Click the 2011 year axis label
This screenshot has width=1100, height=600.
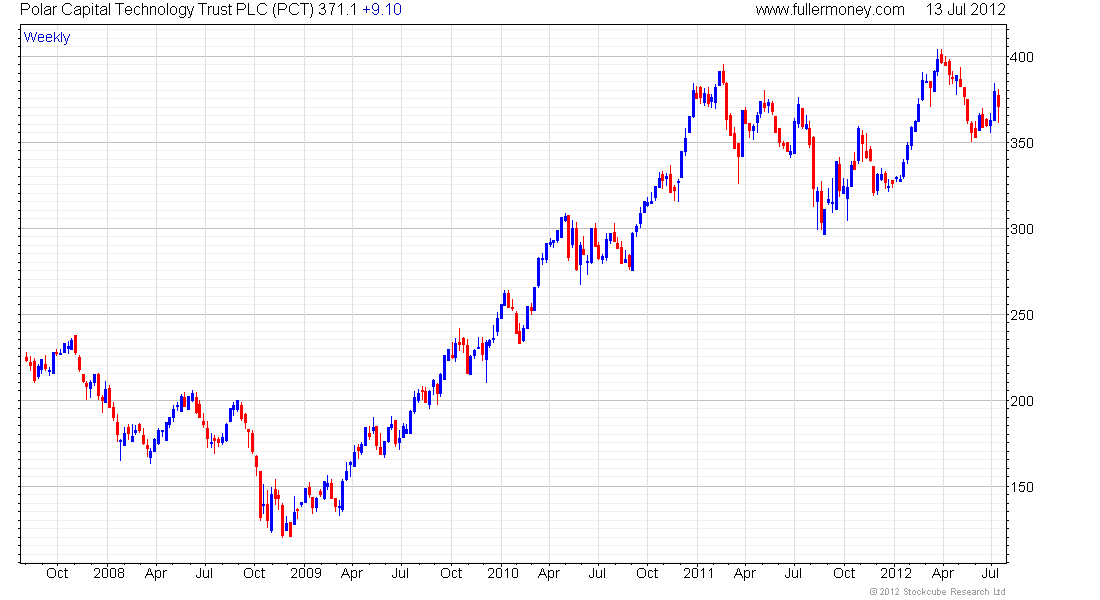(x=699, y=573)
